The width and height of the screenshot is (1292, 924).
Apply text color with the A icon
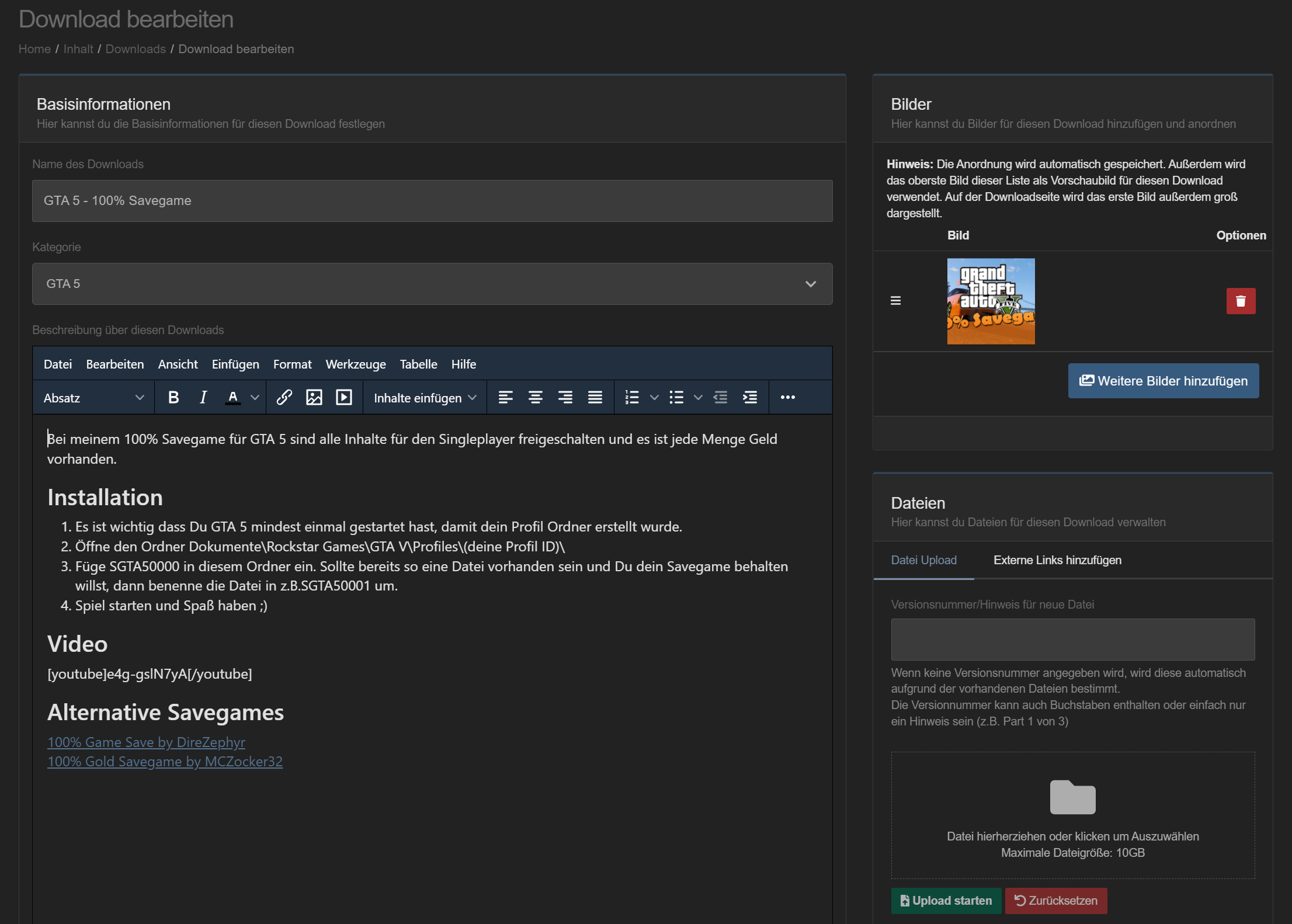click(233, 398)
